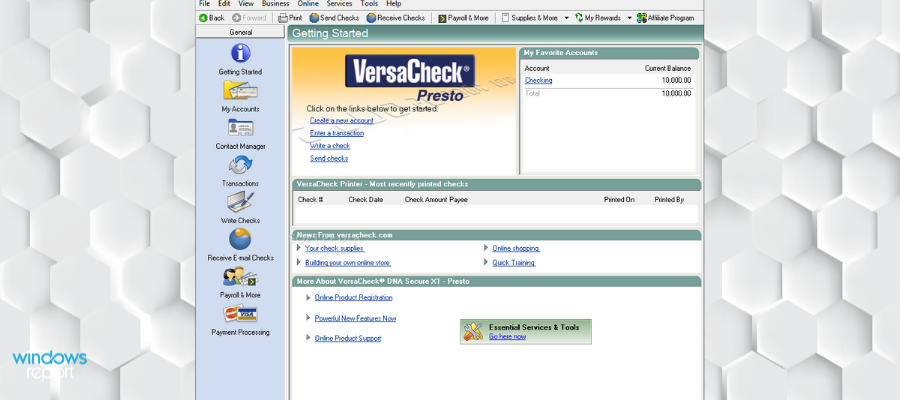Click the arrow beside Online Product Support
Screen dimensions: 900x400
pos(309,338)
